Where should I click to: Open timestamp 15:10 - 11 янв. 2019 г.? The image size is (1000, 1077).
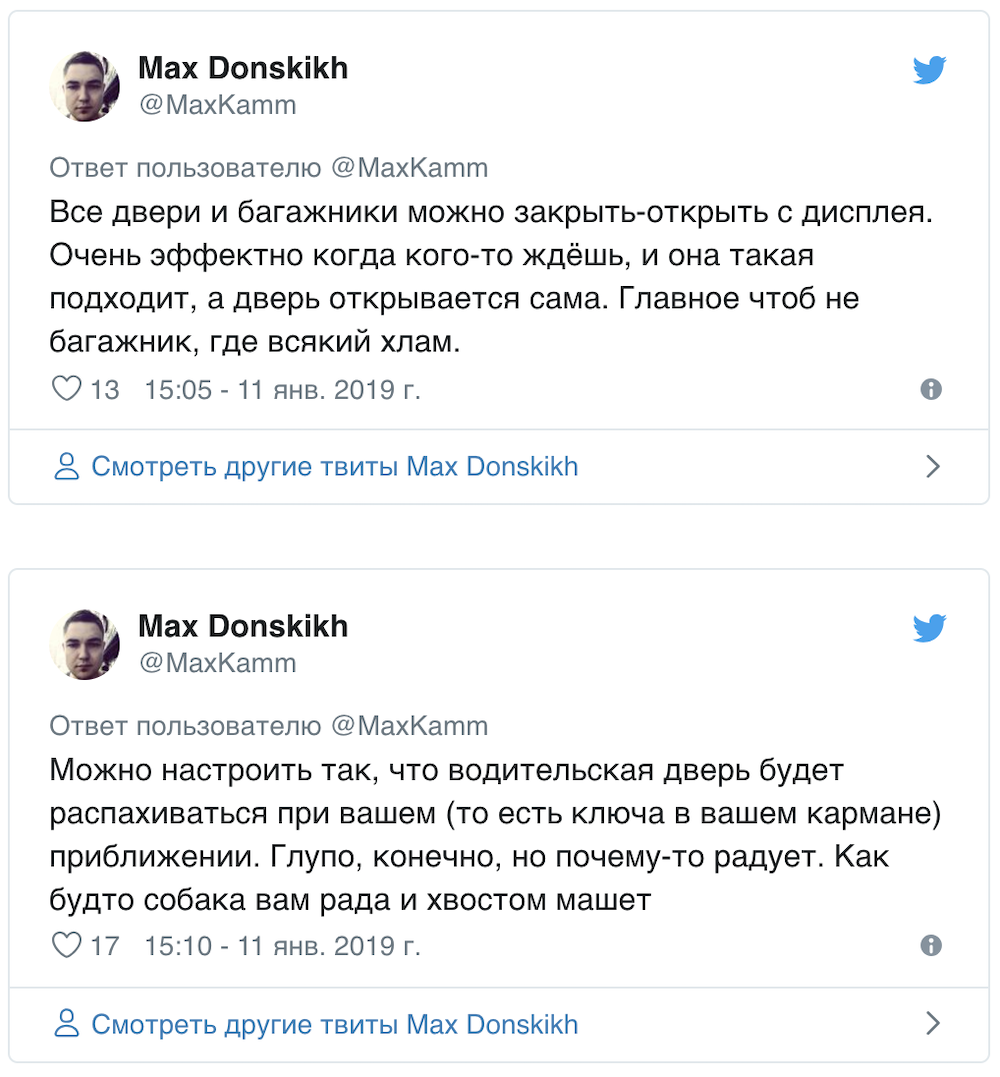[282, 946]
